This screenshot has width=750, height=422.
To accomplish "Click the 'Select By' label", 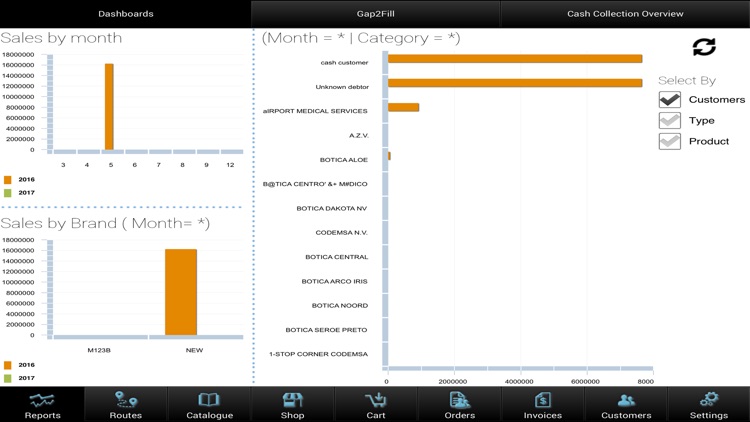I will (x=687, y=80).
